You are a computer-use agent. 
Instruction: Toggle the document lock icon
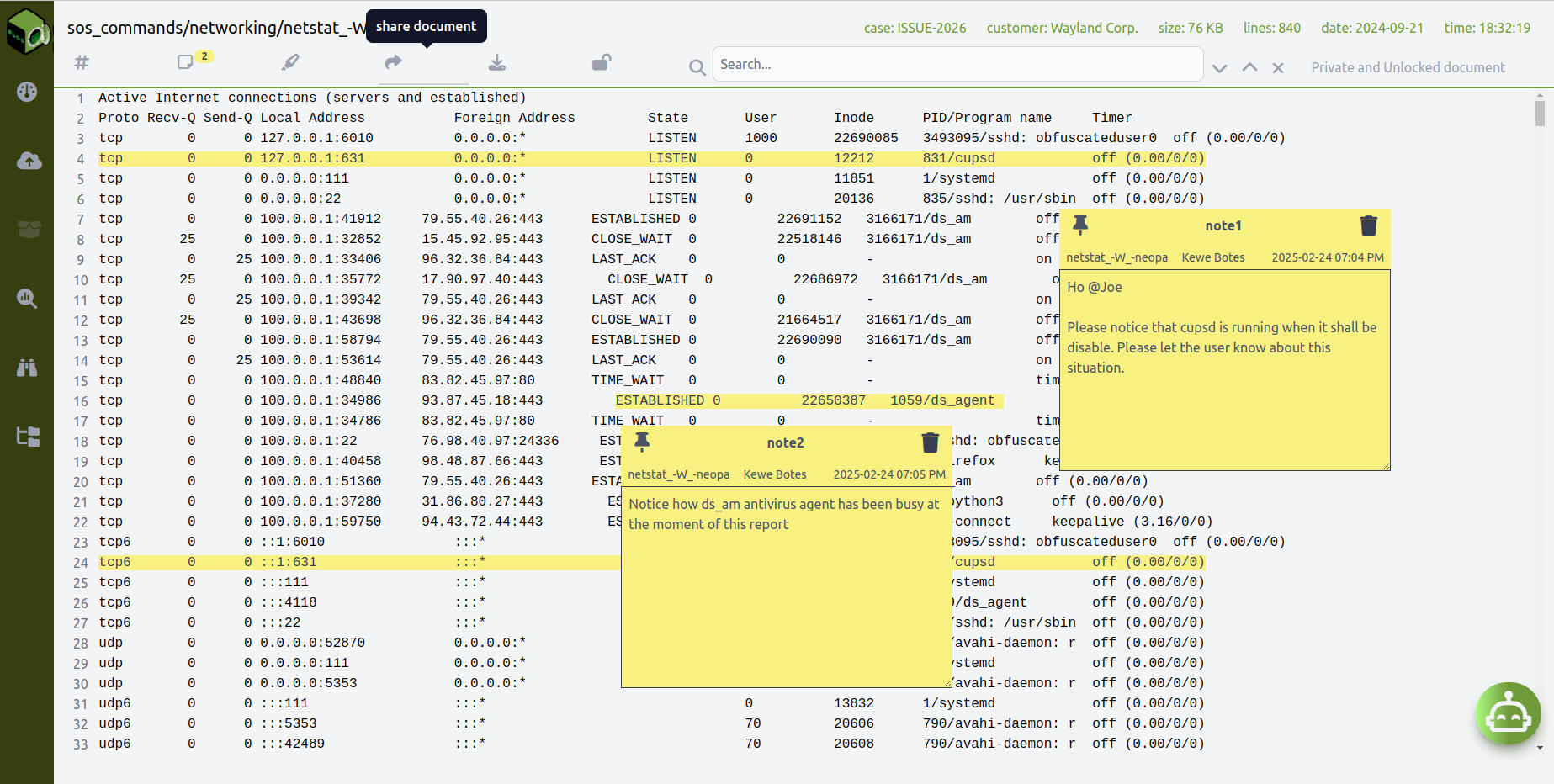602,62
